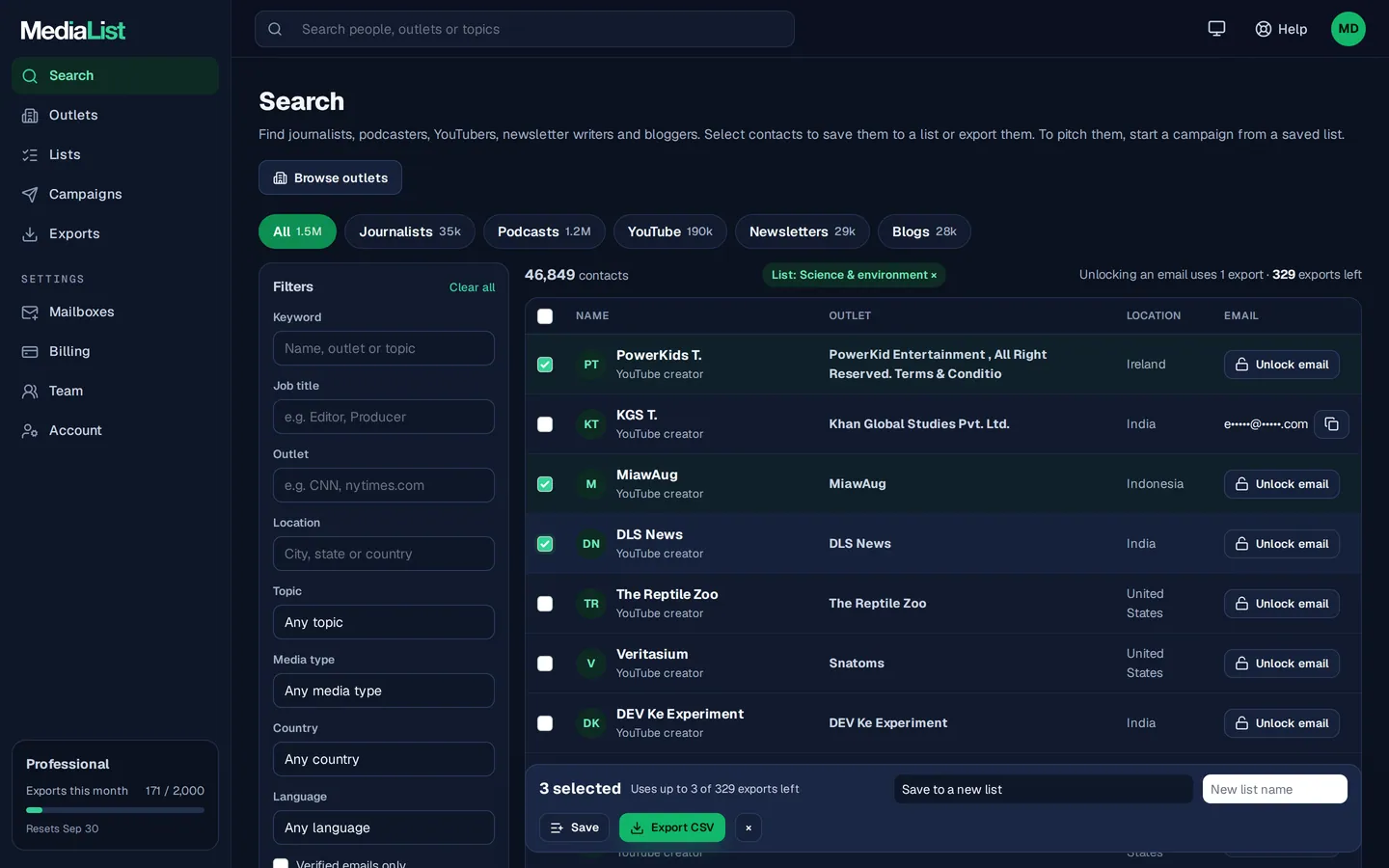The width and height of the screenshot is (1389, 868).
Task: Open Mailboxes settings
Action: 115,312
